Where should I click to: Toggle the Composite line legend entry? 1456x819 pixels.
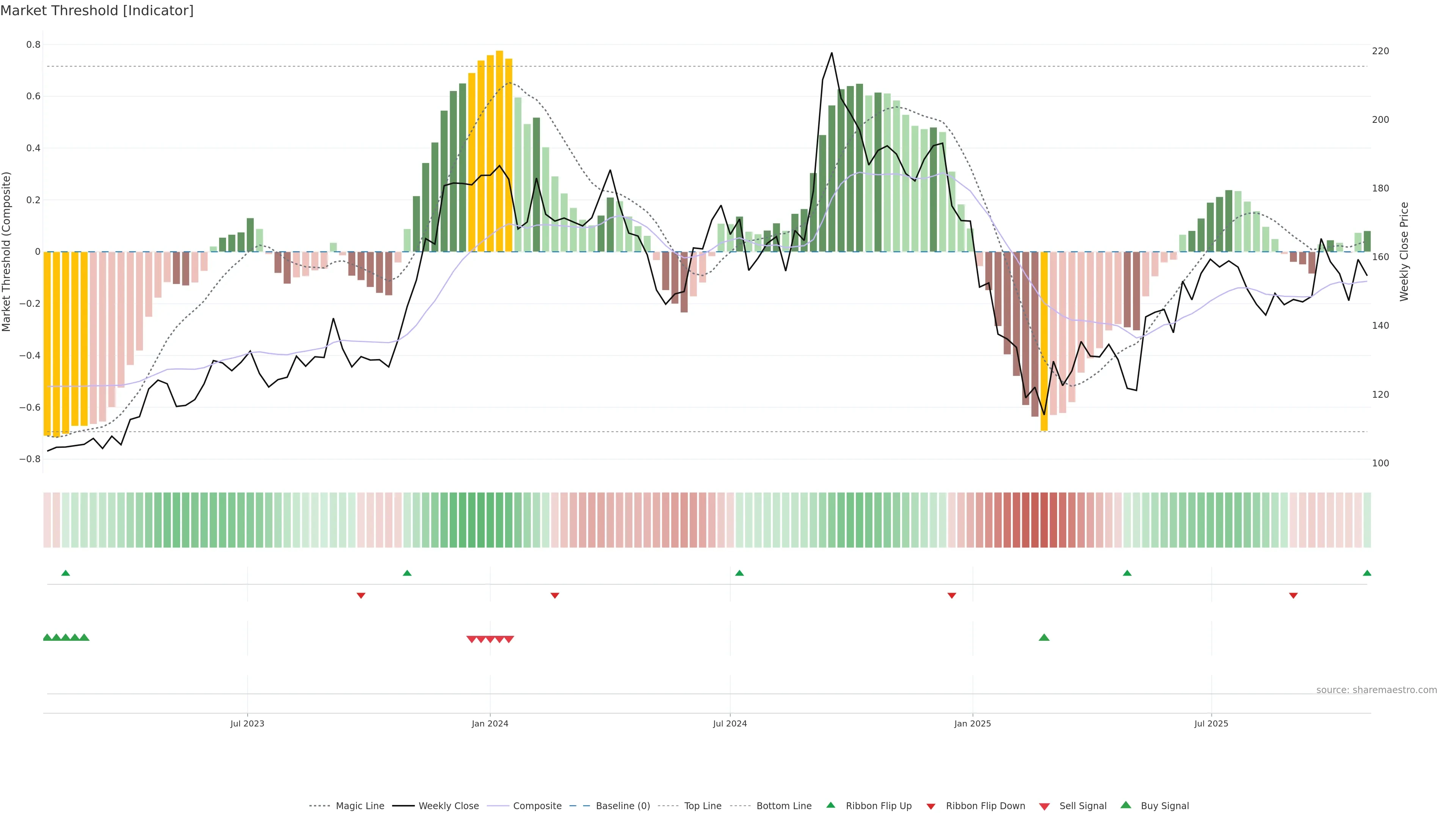point(537,806)
